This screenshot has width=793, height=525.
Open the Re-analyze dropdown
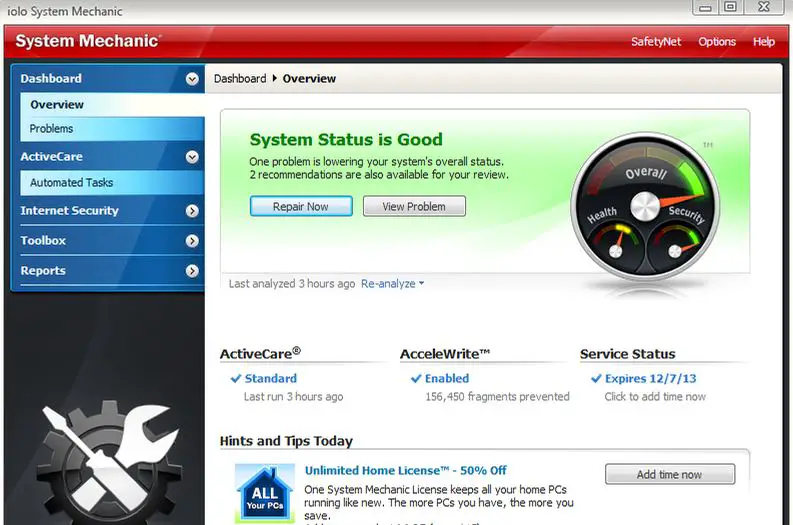pyautogui.click(x=392, y=284)
